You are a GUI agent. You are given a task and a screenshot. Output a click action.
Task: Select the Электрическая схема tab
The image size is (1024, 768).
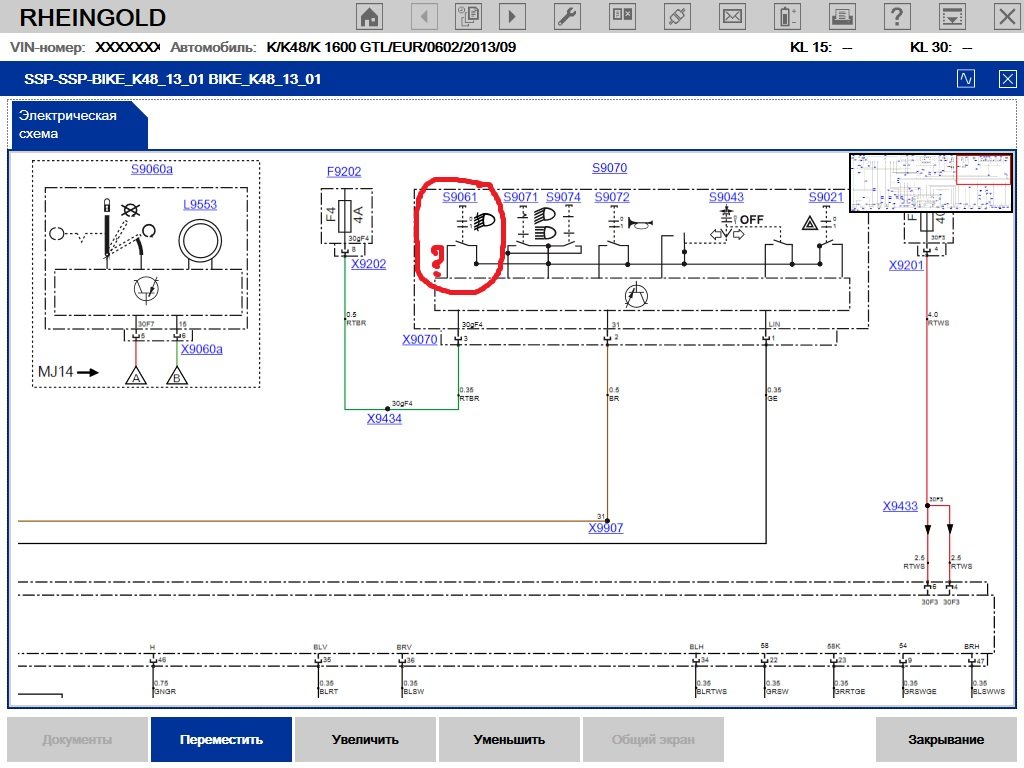point(68,124)
